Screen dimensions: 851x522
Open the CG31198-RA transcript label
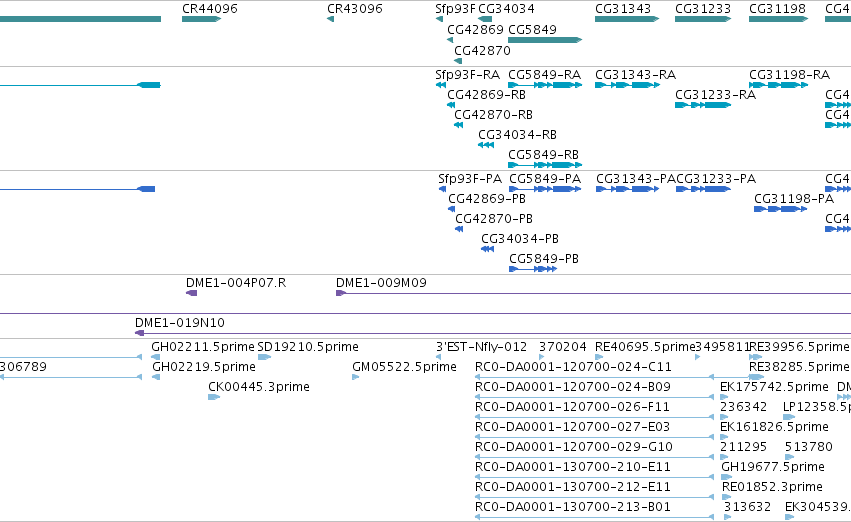click(789, 74)
